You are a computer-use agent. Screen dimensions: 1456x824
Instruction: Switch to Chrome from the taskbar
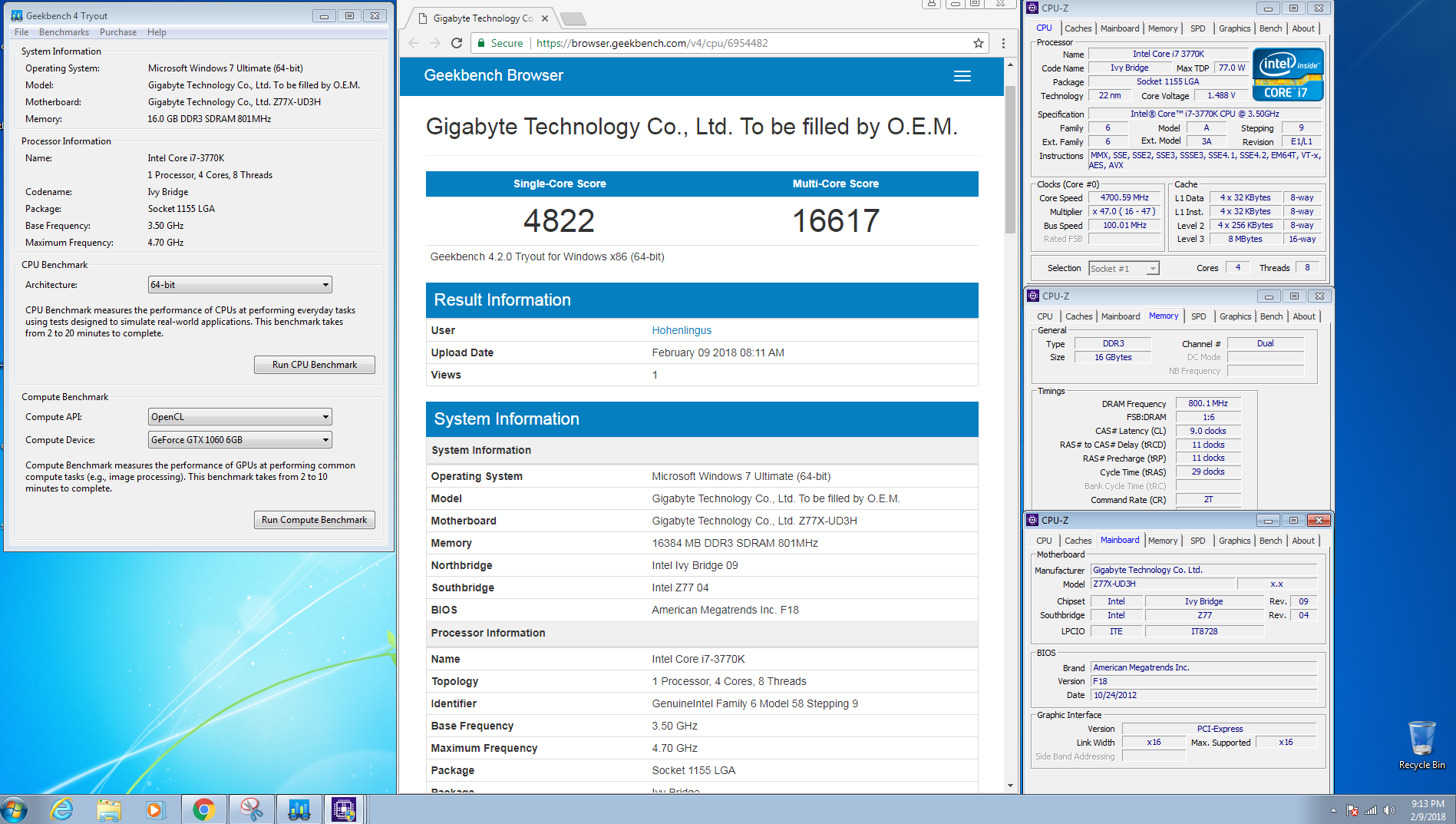[x=204, y=809]
